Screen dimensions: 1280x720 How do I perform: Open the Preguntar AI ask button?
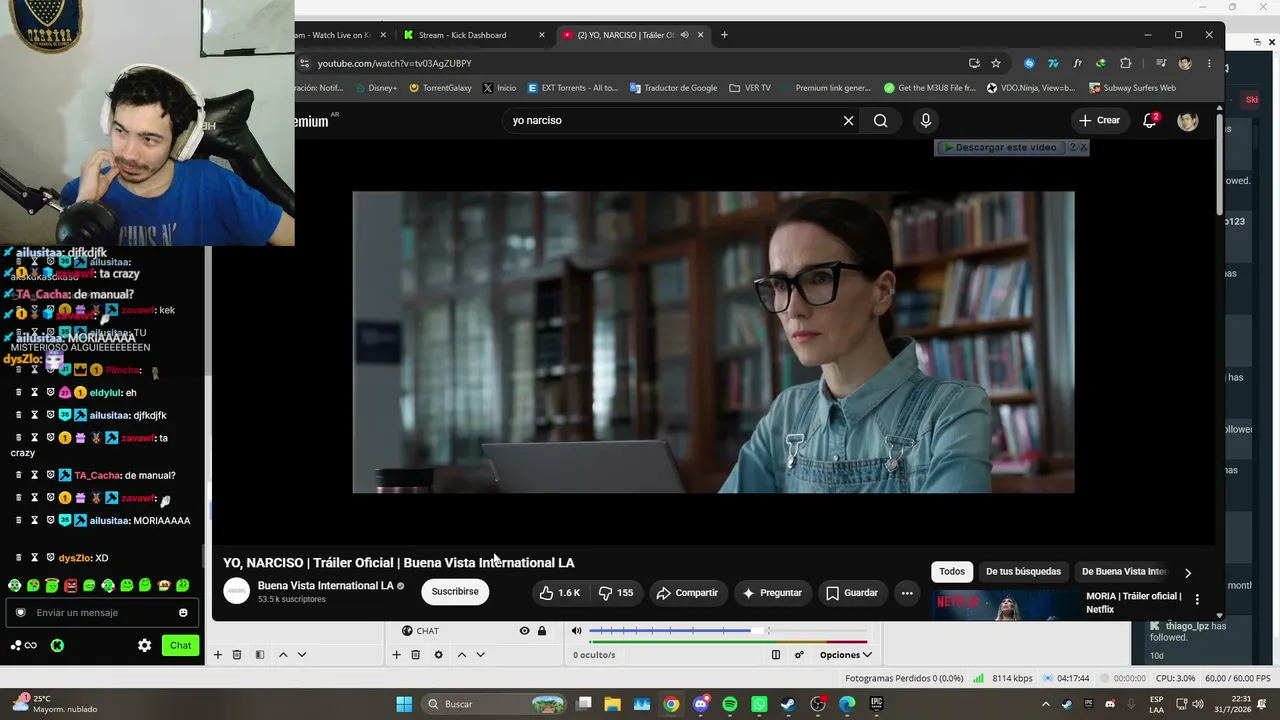pyautogui.click(x=771, y=593)
